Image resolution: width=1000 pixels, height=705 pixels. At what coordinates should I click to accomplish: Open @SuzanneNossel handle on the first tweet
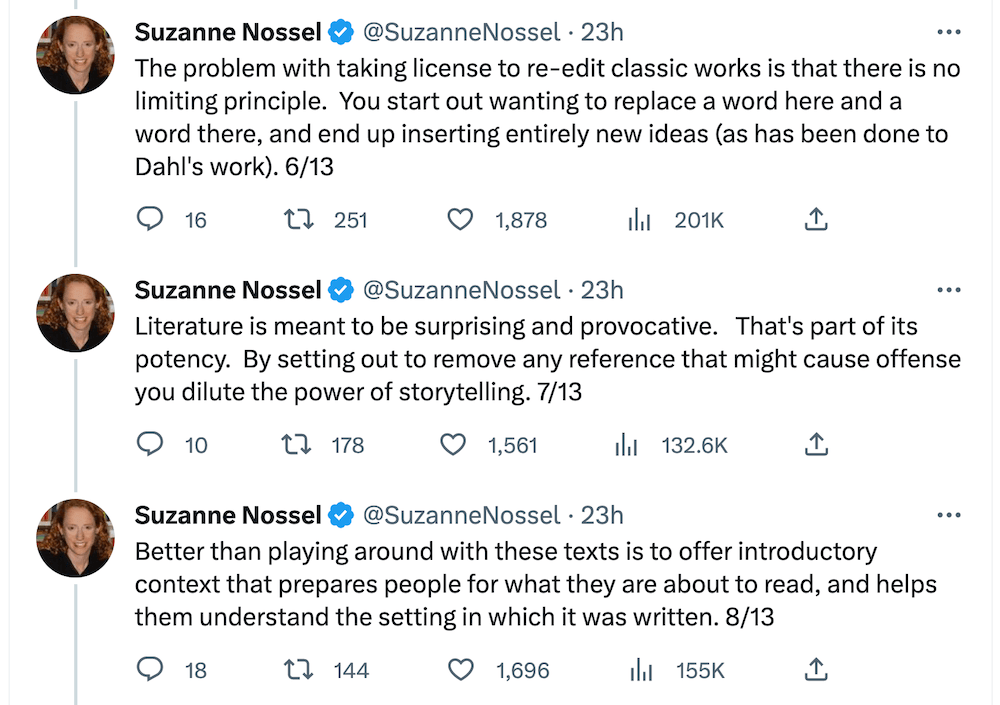(x=460, y=32)
